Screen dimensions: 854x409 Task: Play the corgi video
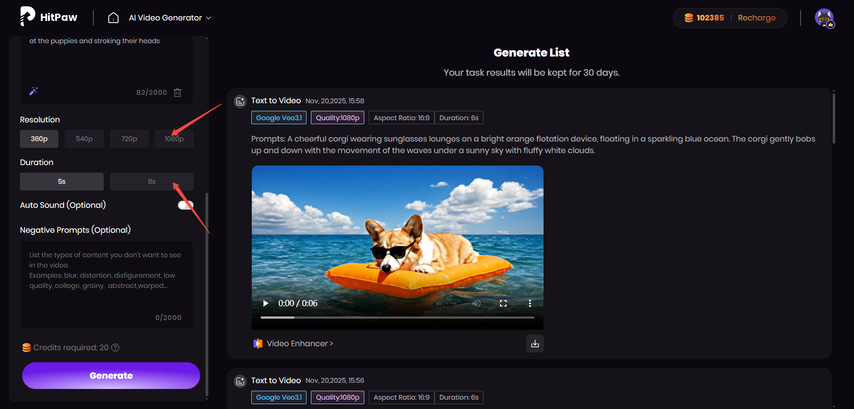click(x=266, y=303)
